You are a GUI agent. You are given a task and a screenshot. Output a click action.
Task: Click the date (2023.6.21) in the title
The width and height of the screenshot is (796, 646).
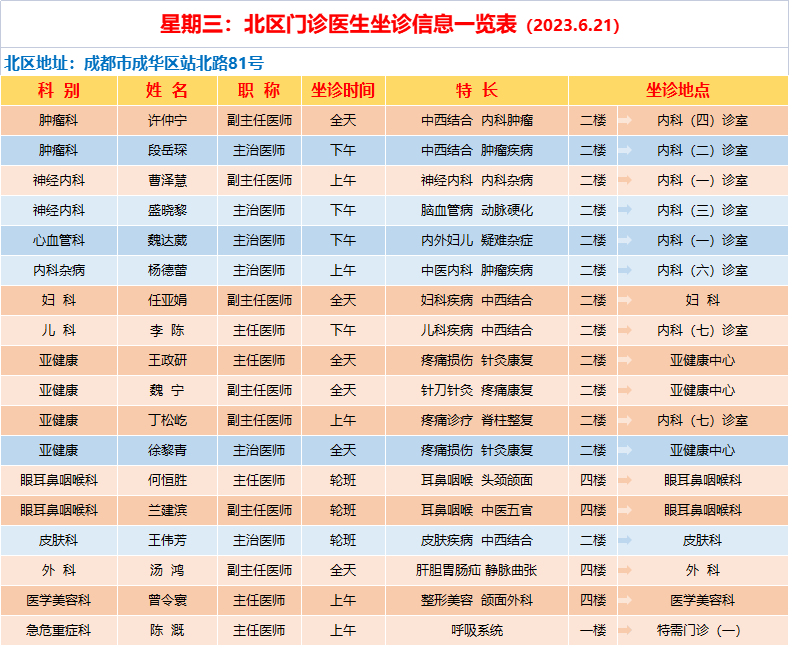(x=573, y=25)
